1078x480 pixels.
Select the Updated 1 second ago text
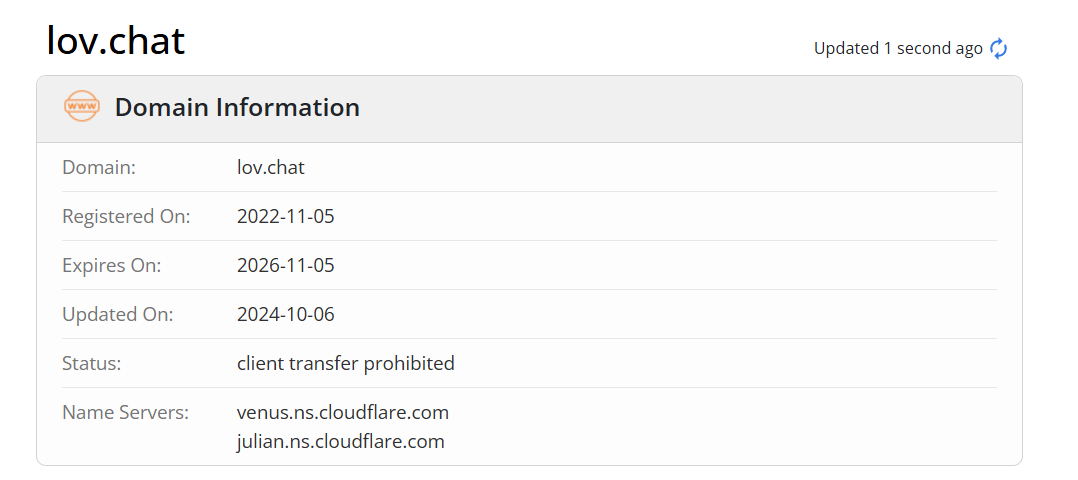pos(898,49)
